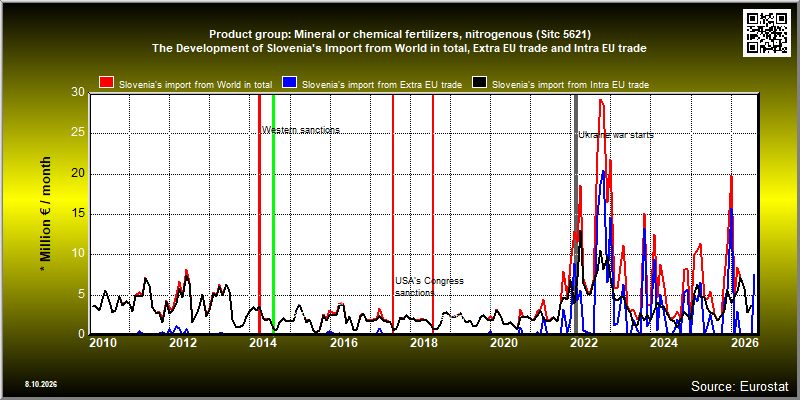This screenshot has height=400, width=800.
Task: Click the x-axis year label 2022
Action: tap(583, 342)
